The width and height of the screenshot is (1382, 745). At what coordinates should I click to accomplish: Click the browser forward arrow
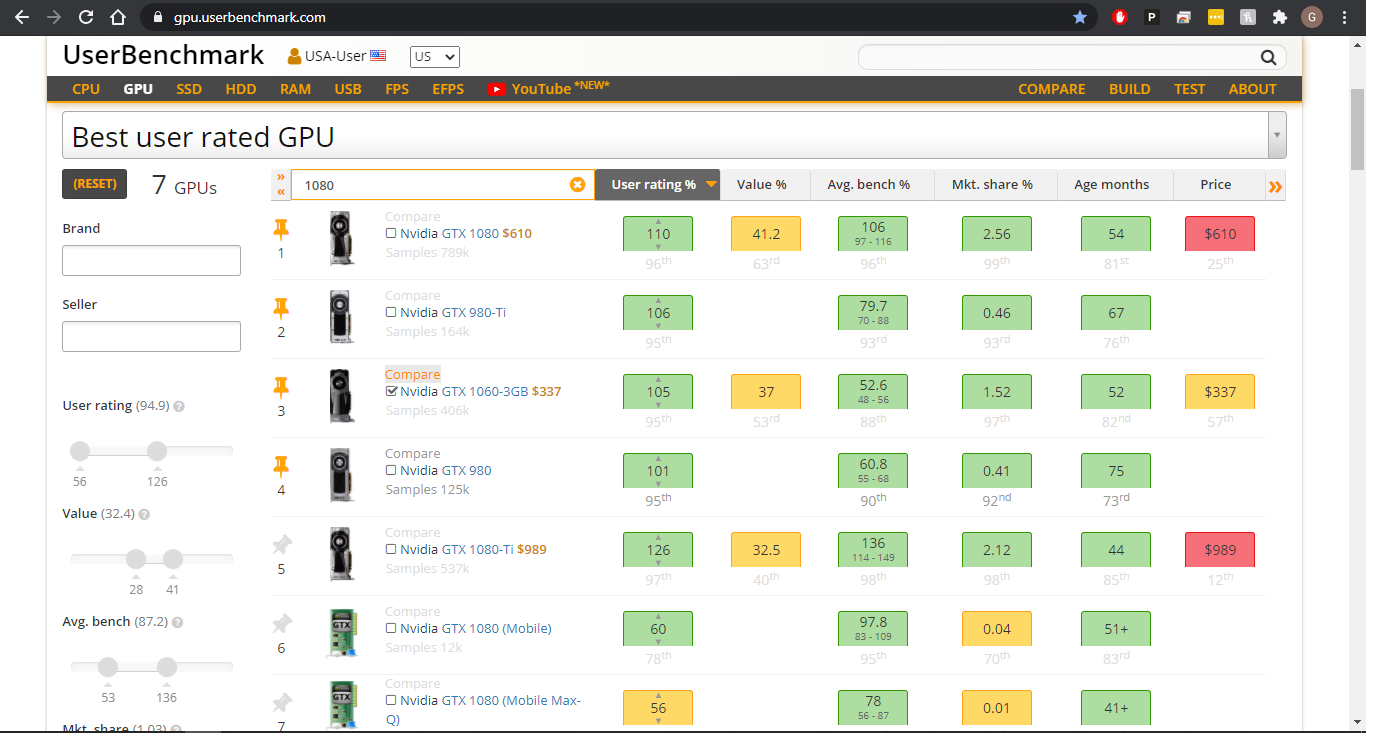[54, 17]
